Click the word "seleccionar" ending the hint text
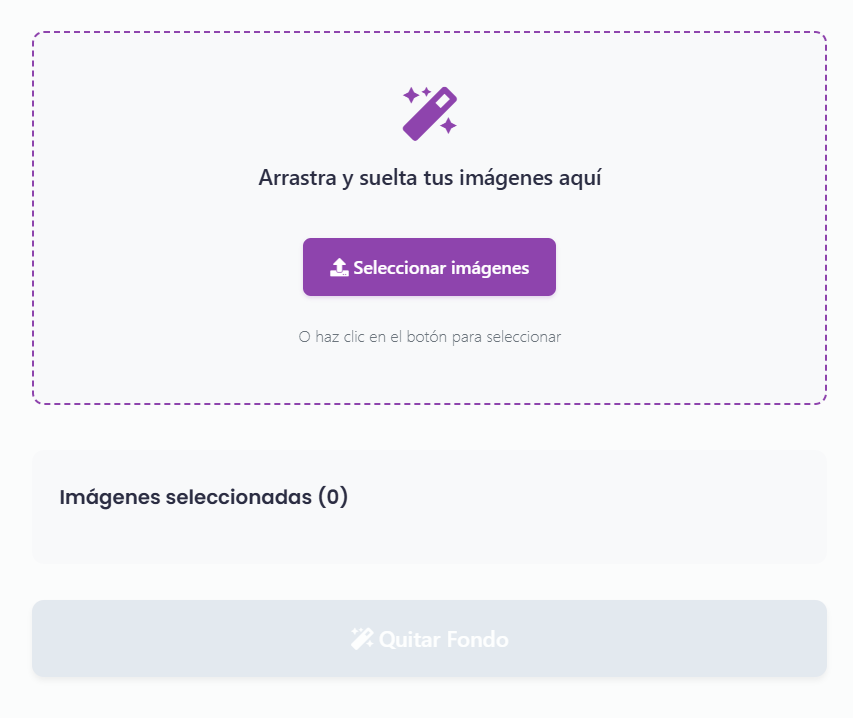The width and height of the screenshot is (853, 718). click(523, 337)
